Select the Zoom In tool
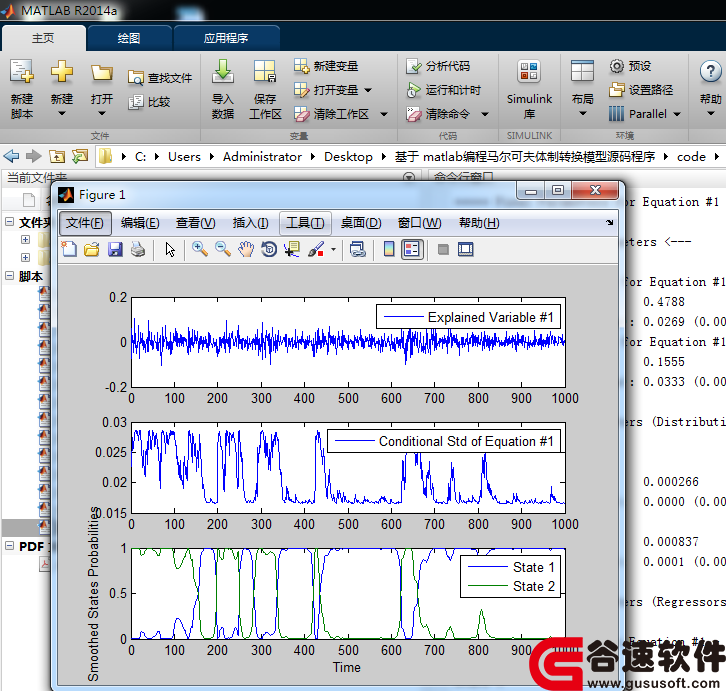Viewport: 726px width, 691px height. [200, 250]
